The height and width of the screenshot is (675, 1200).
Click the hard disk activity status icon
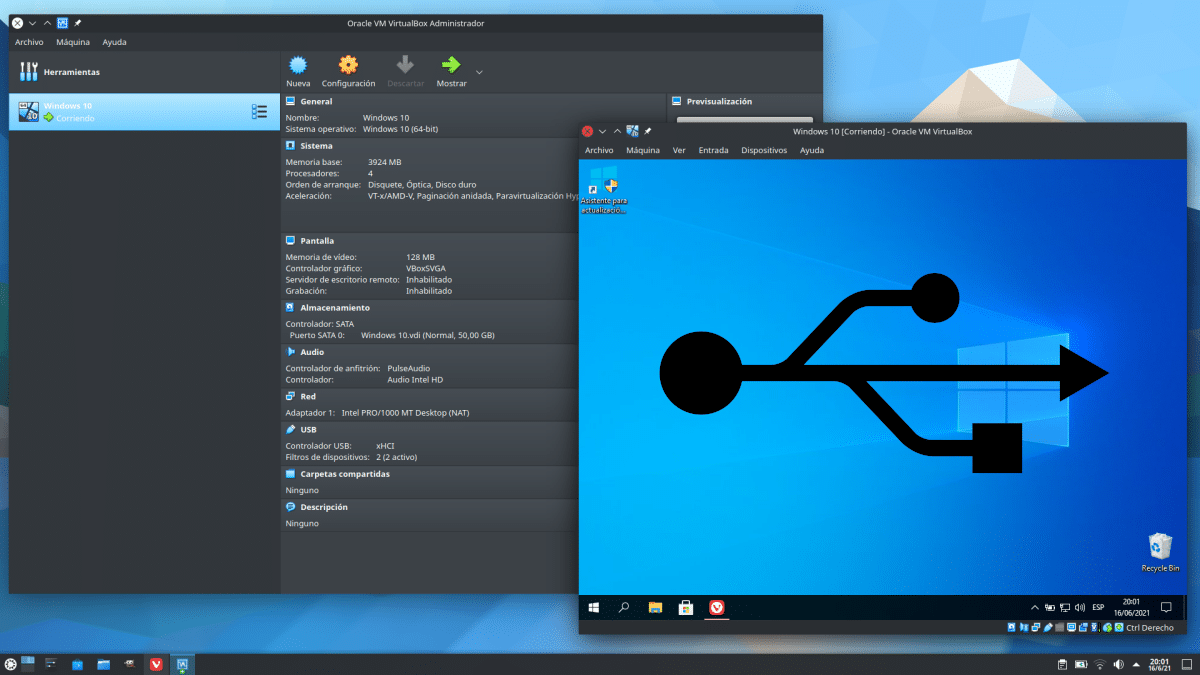[x=1011, y=627]
